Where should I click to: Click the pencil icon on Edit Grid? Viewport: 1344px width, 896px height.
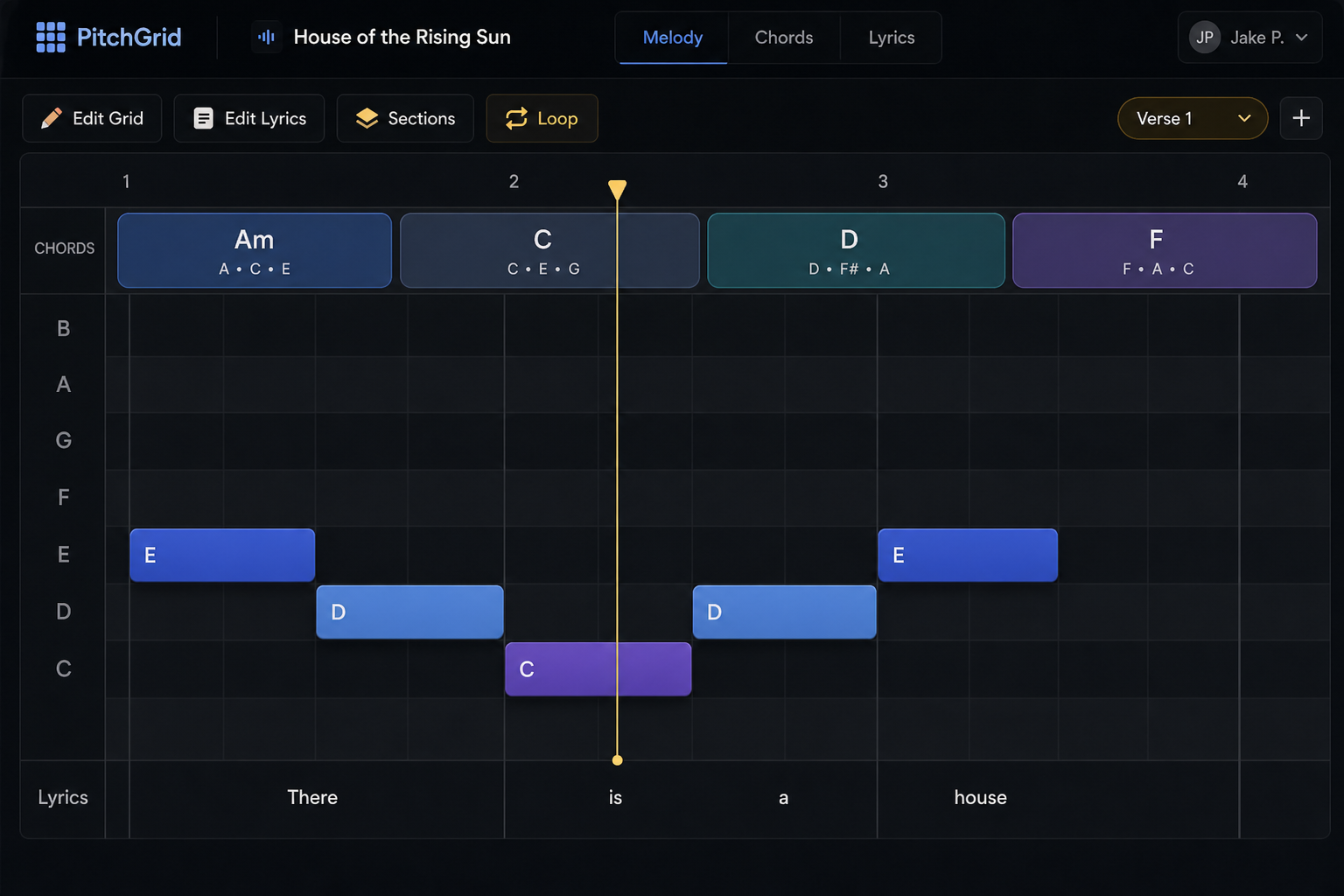(x=52, y=118)
